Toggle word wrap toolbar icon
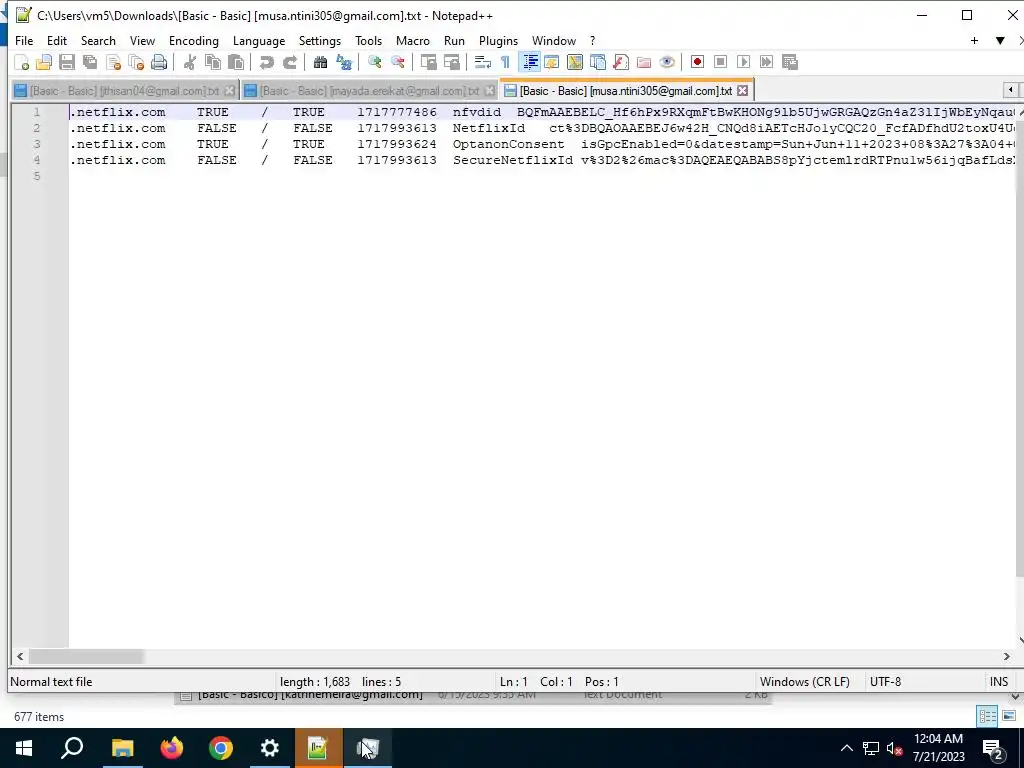 tap(483, 62)
